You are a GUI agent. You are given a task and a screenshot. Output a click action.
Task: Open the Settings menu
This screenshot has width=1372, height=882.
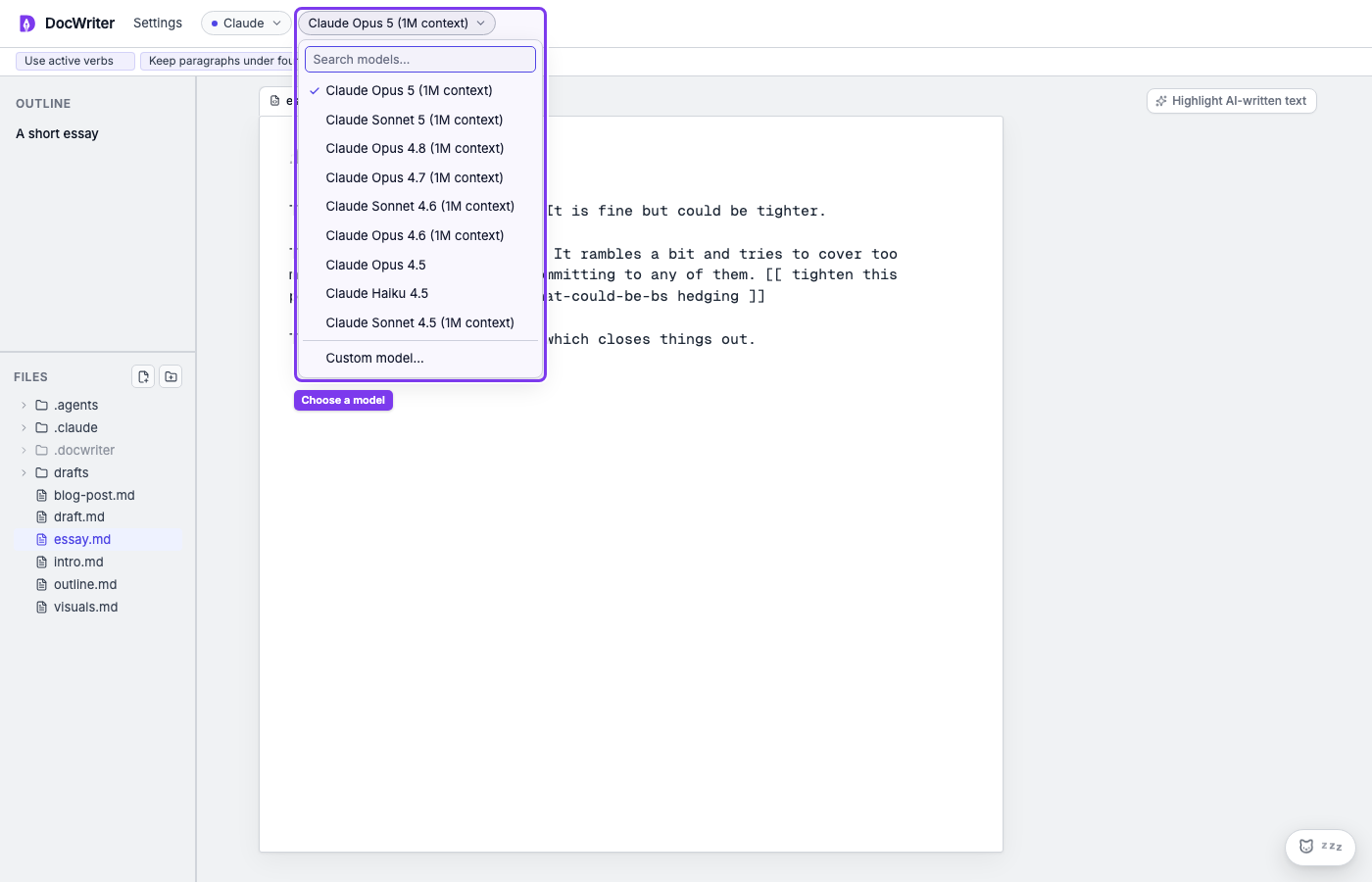click(158, 24)
